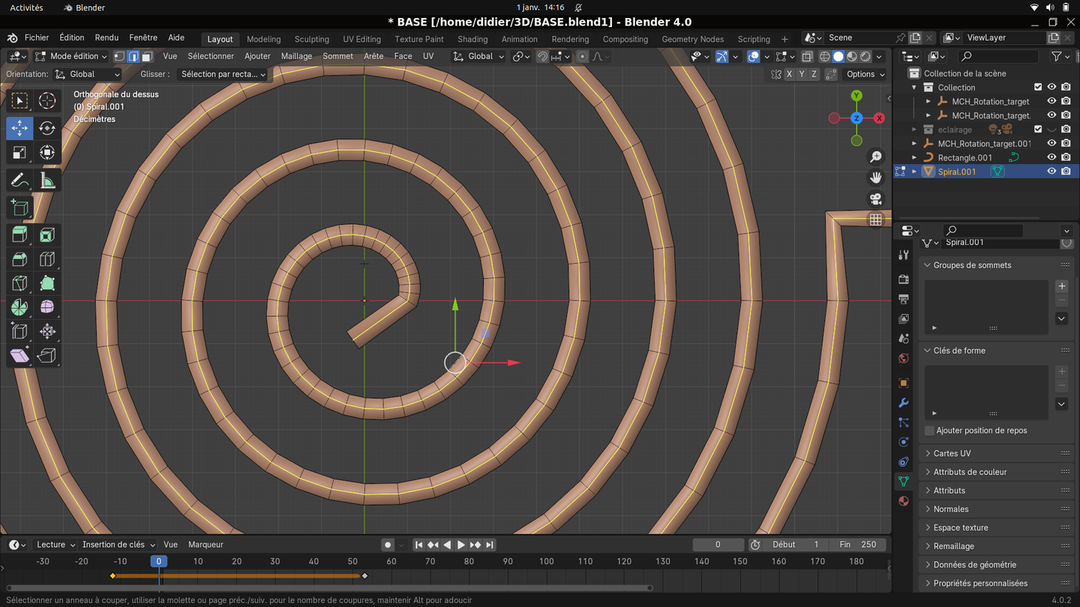Choose the Poly Build tool

pyautogui.click(x=47, y=283)
